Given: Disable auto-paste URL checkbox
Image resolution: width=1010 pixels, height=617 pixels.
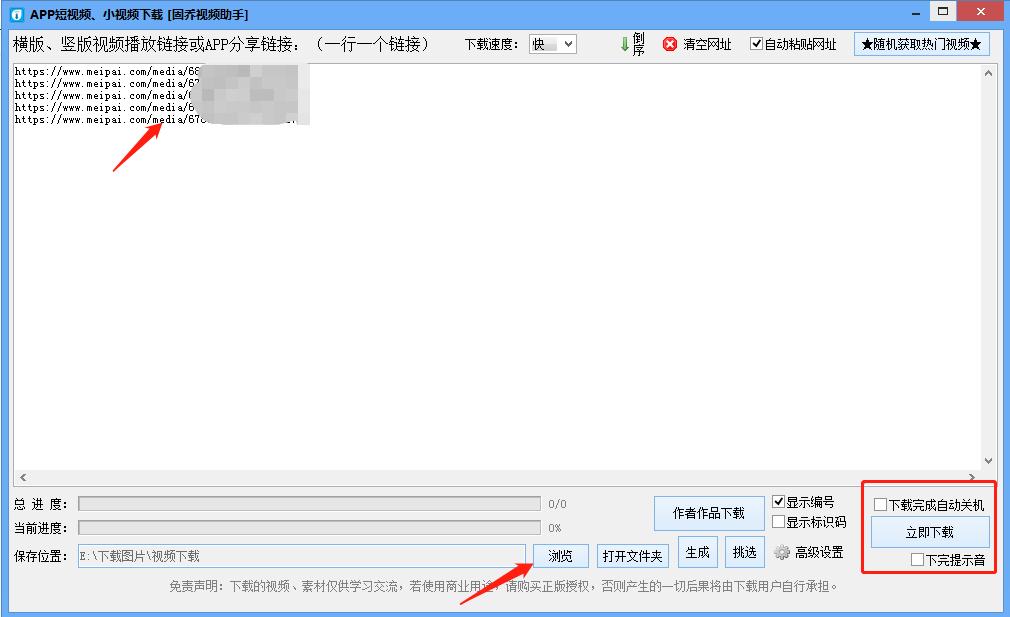Looking at the screenshot, I should pyautogui.click(x=758, y=43).
